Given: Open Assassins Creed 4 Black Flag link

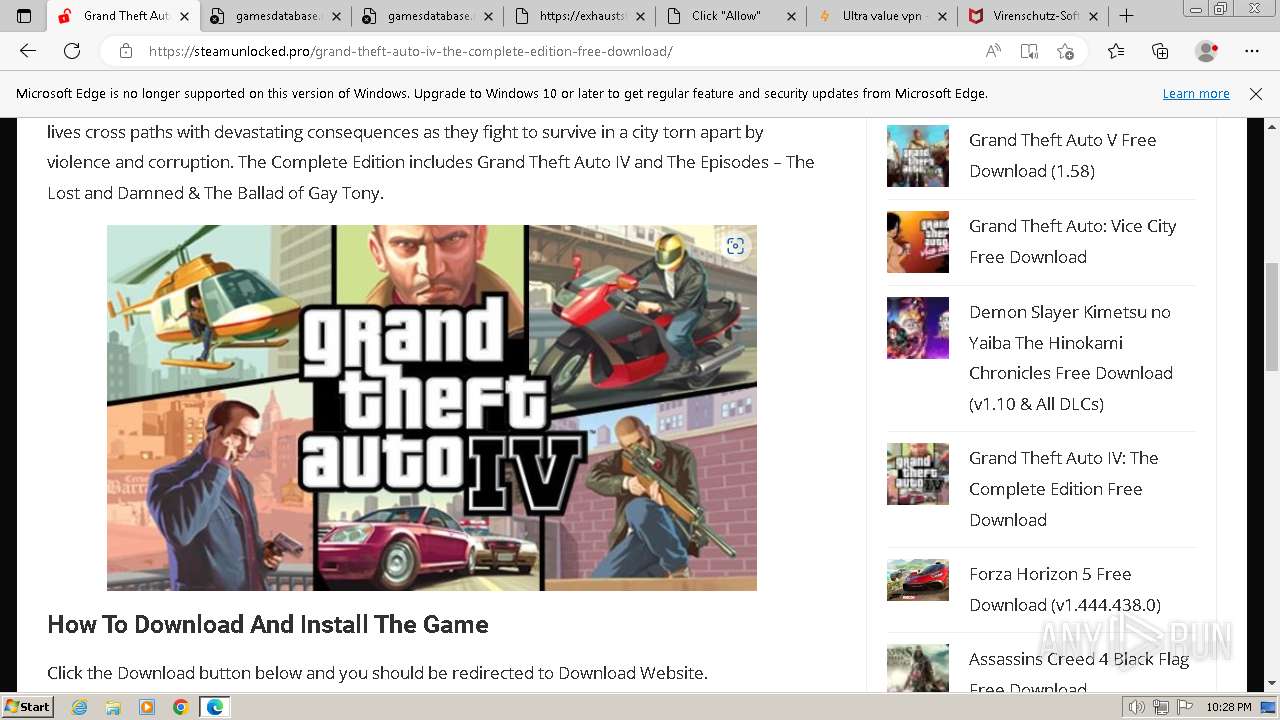Looking at the screenshot, I should coord(1079,674).
